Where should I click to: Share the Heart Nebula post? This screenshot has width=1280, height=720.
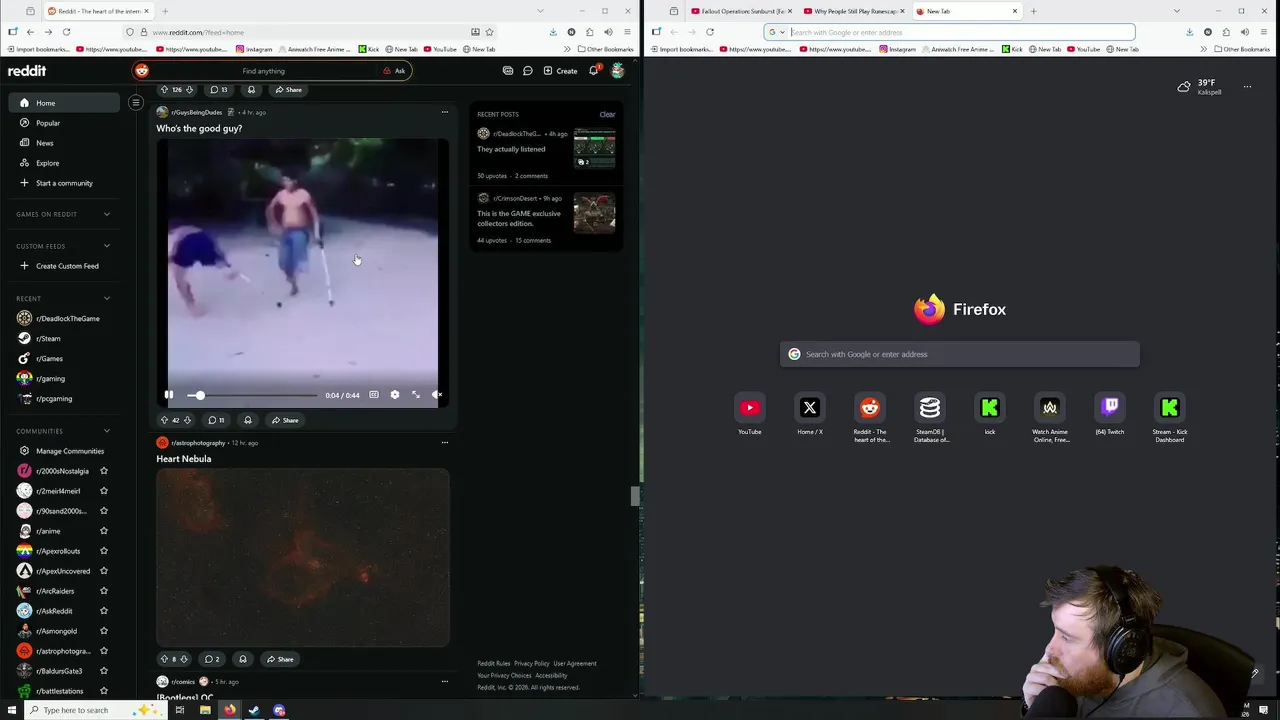pos(280,659)
